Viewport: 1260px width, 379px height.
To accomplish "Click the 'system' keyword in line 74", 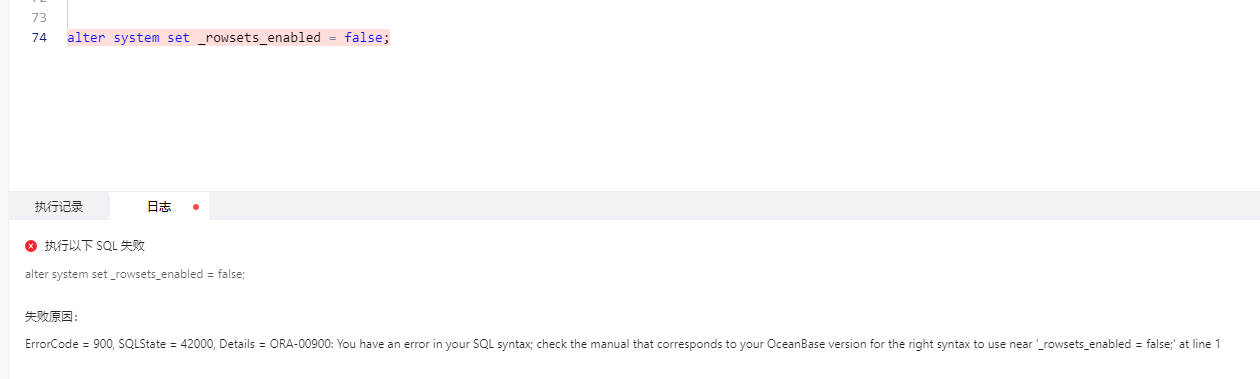I will (136, 38).
